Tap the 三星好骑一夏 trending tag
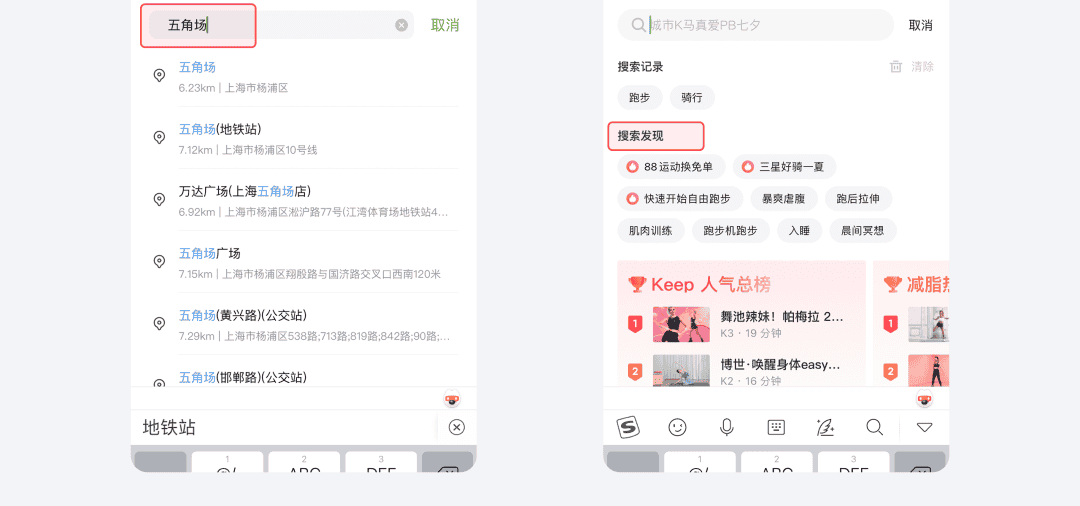The image size is (1080, 506). coord(785,167)
